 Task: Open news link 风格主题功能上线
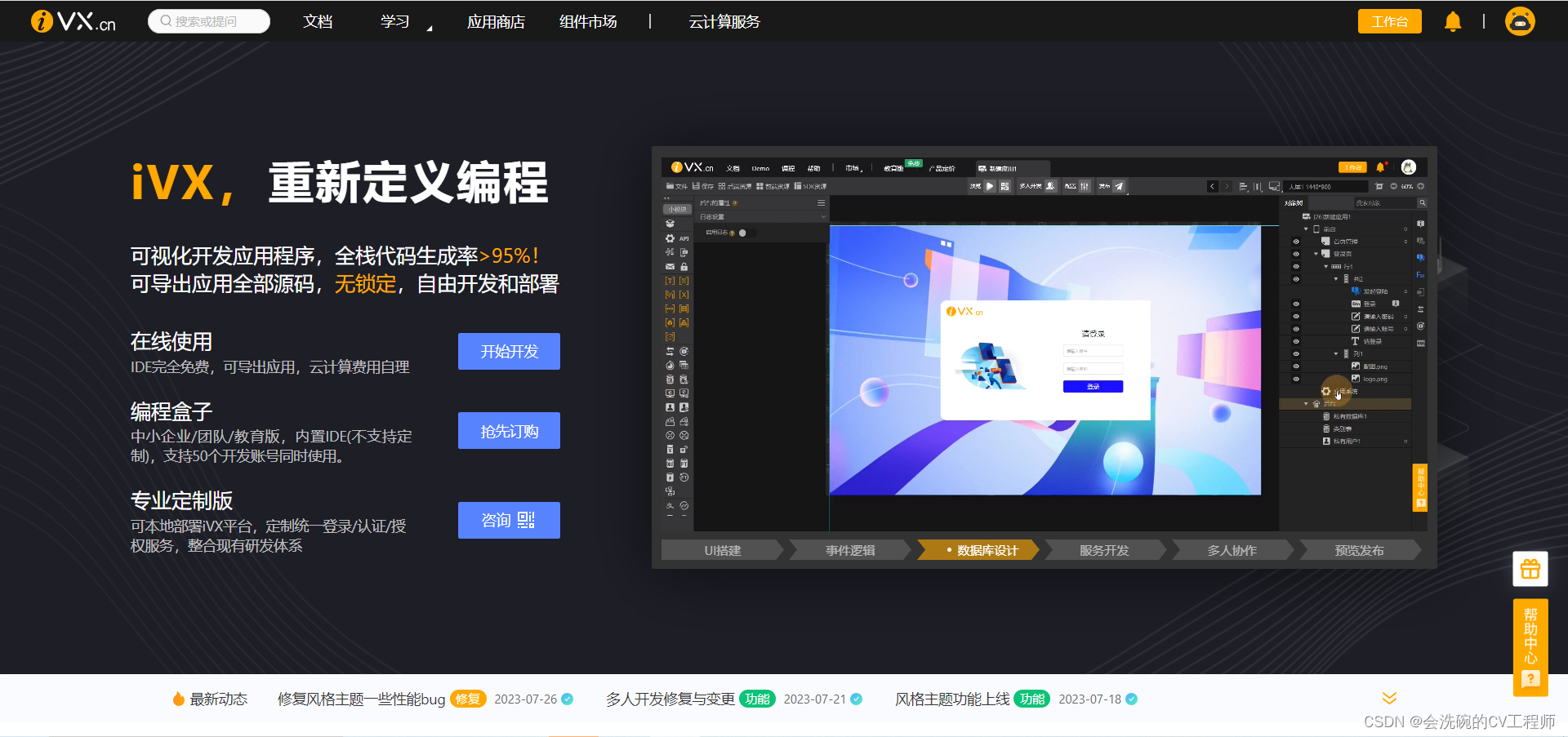coord(952,699)
